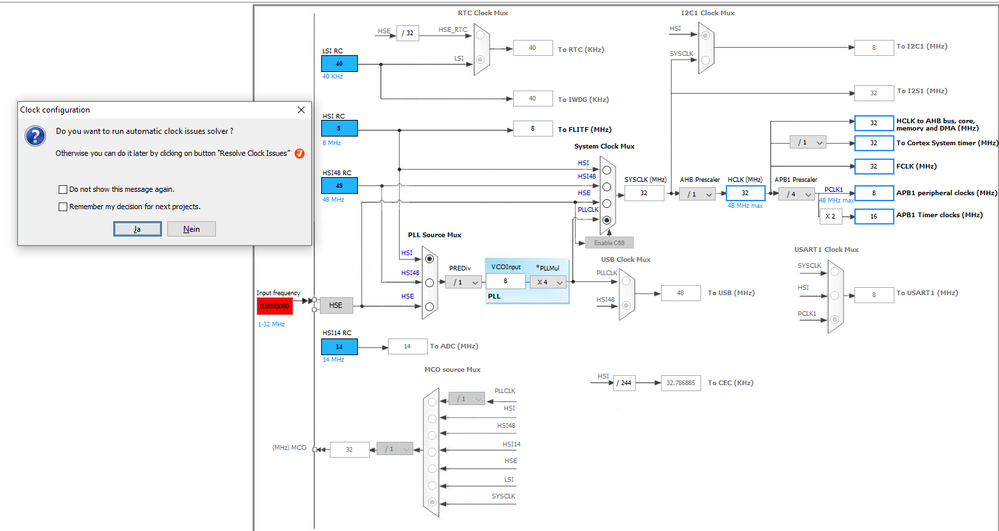The height and width of the screenshot is (531, 999).
Task: Open the PREDiv /1 dropdown
Action: (463, 282)
